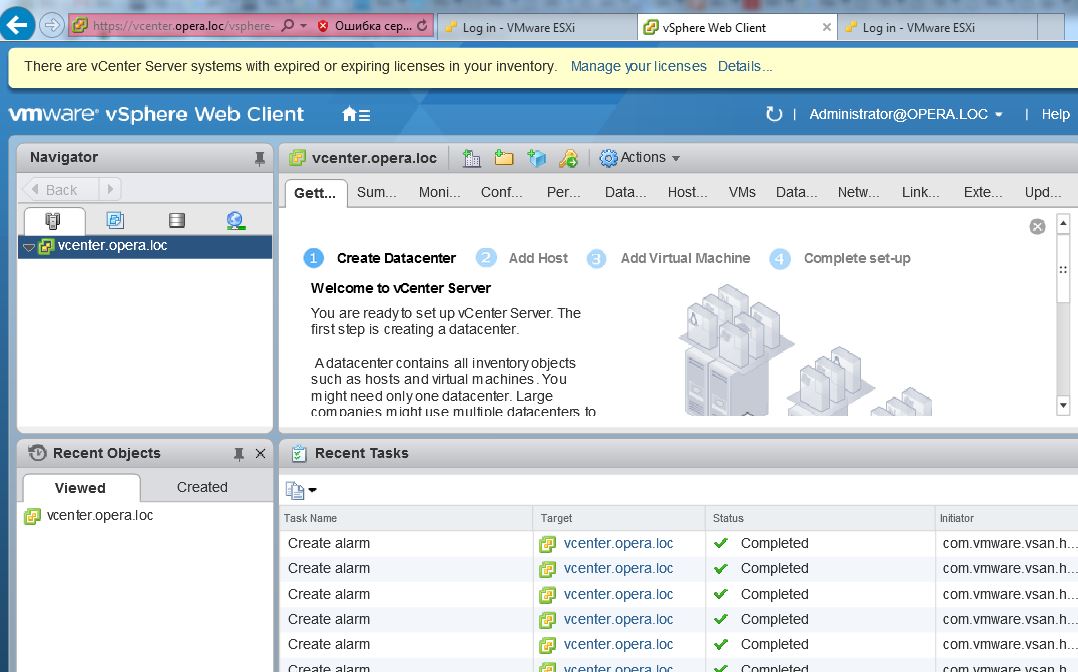The image size is (1078, 672).
Task: Reload the page from the address bar
Action: [422, 26]
